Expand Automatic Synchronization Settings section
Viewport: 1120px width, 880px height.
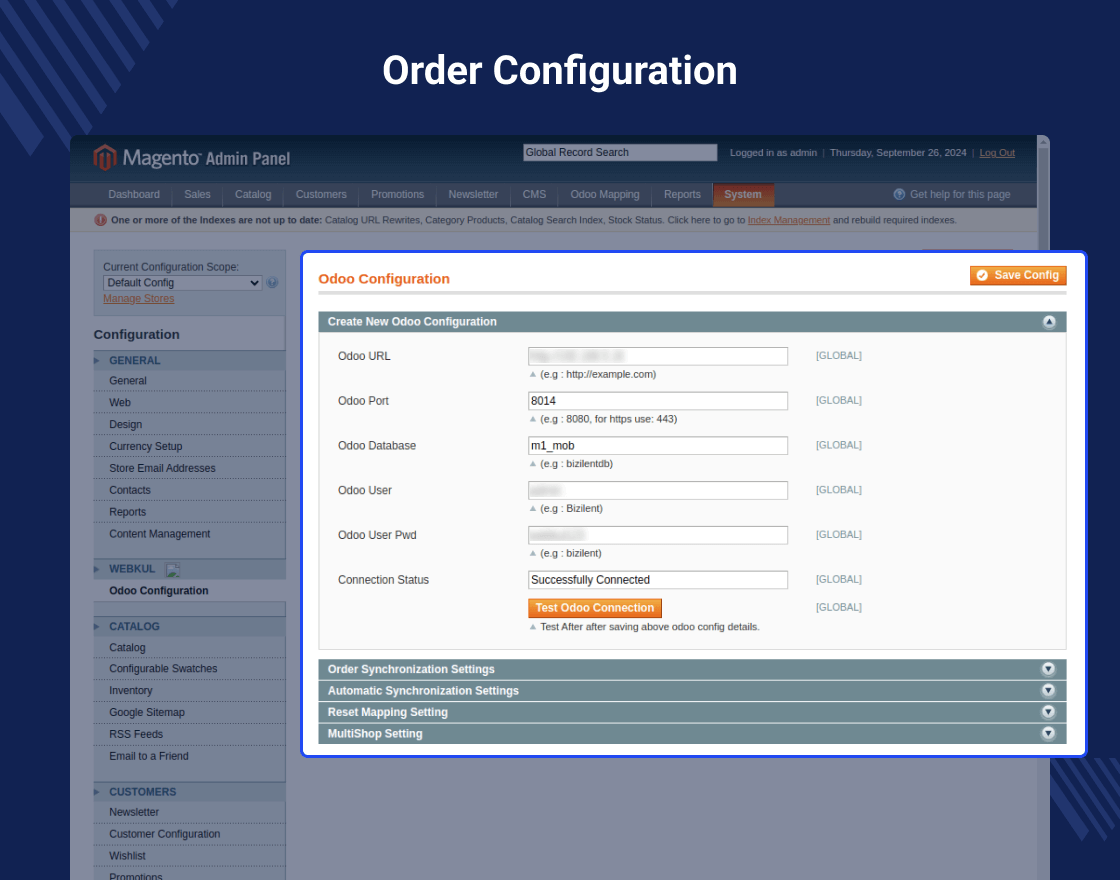(x=1049, y=691)
